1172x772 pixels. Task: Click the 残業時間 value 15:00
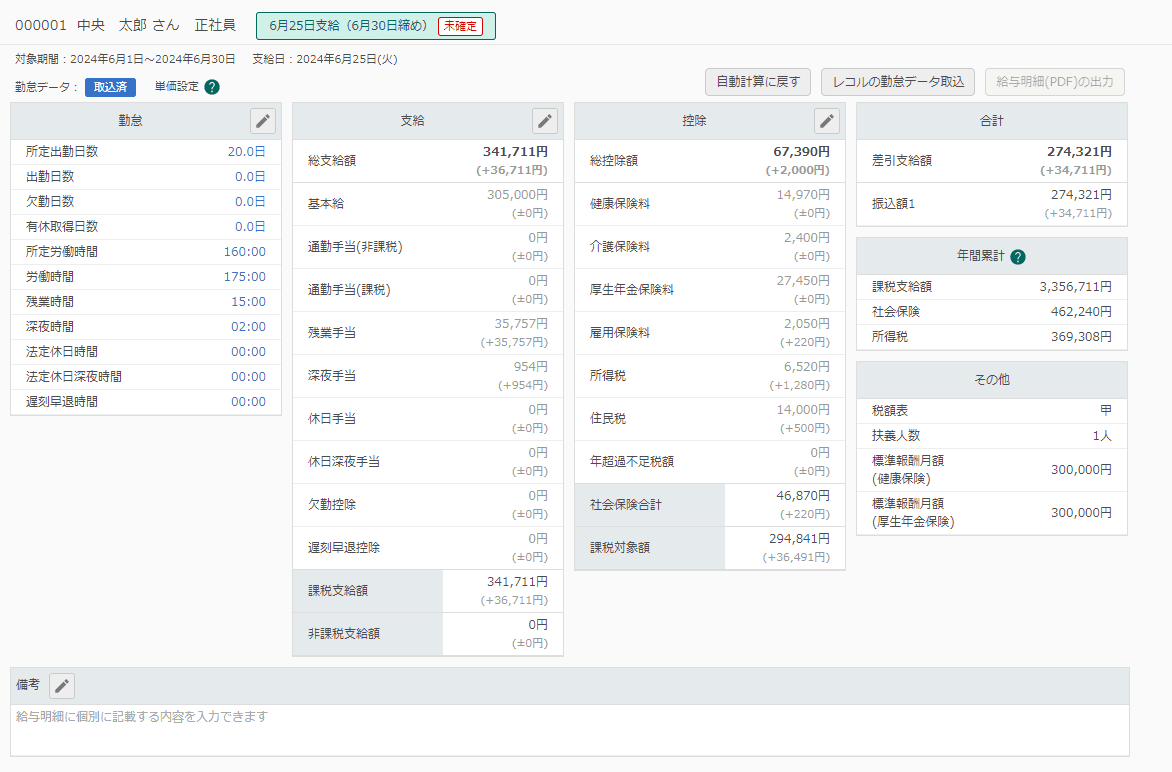(248, 302)
